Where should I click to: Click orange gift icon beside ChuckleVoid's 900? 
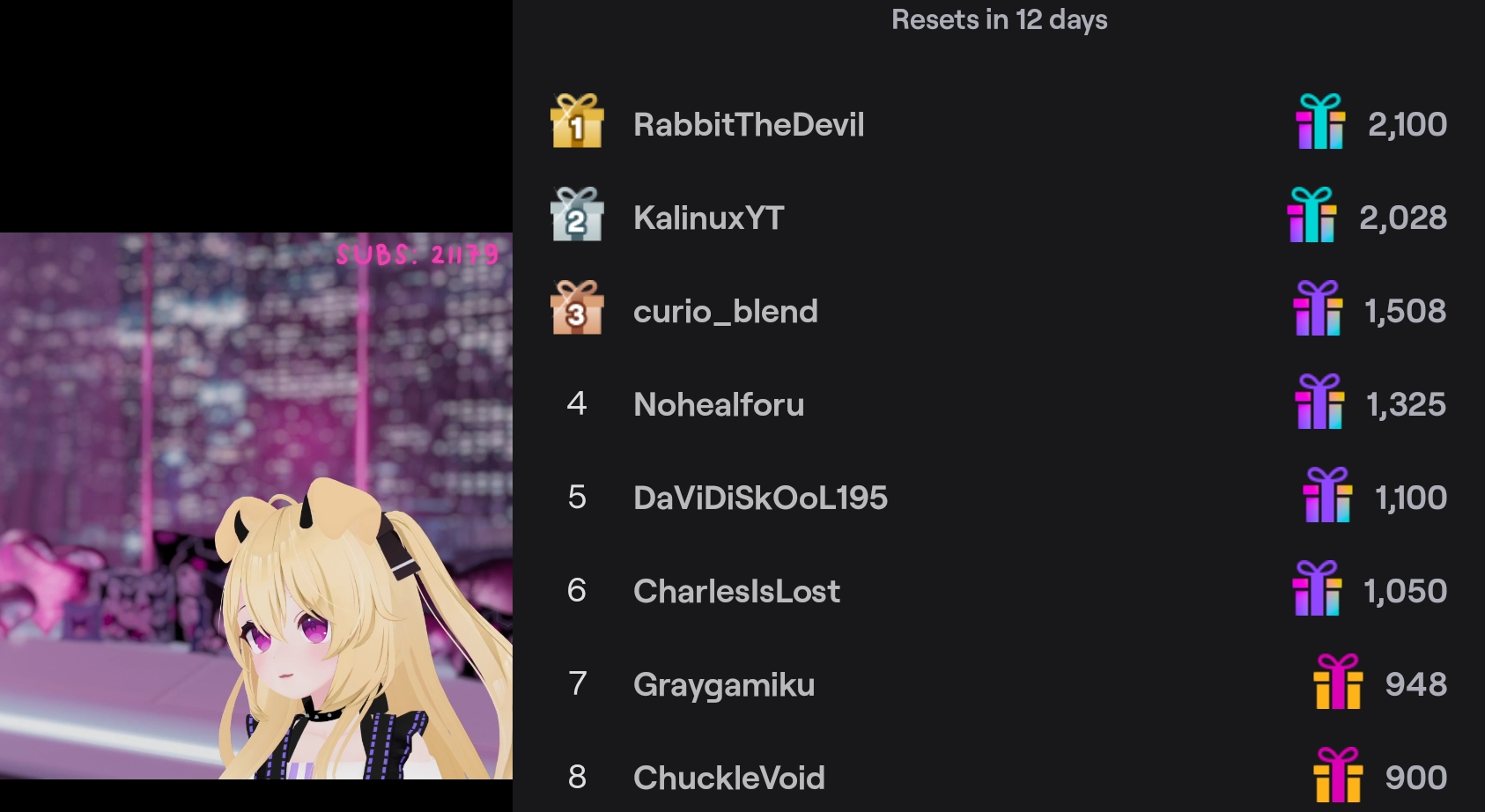1338,775
